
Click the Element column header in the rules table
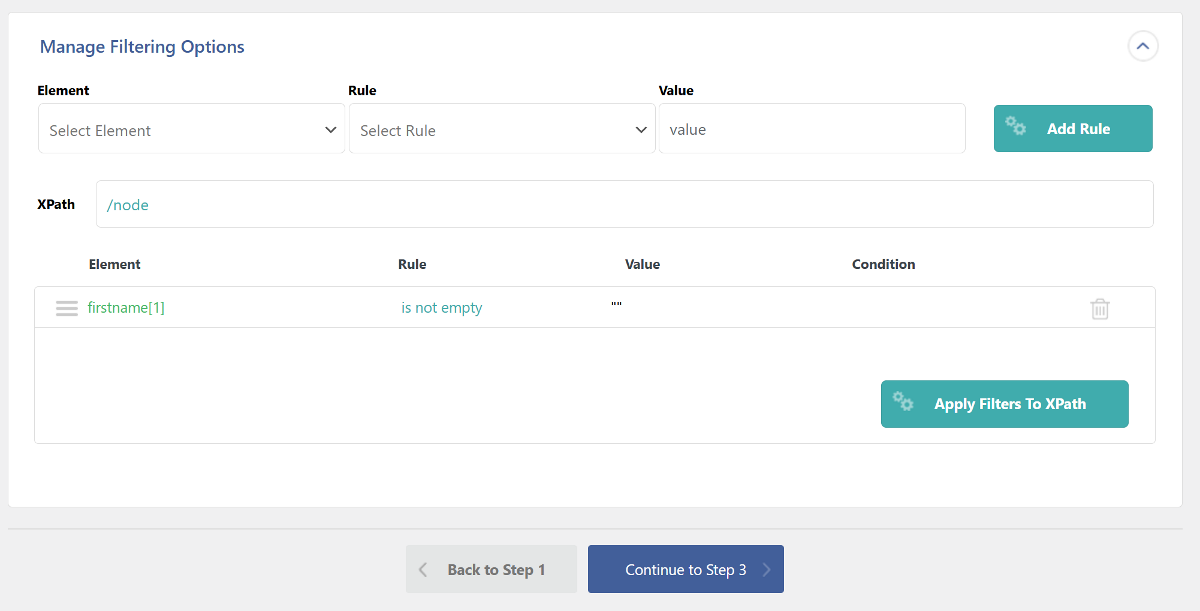click(115, 265)
